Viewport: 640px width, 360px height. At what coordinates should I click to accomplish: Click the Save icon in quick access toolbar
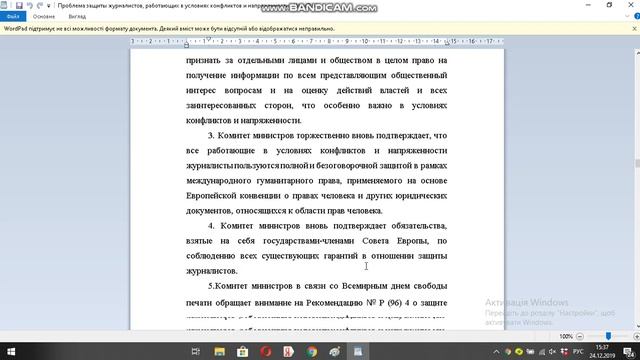19,6
